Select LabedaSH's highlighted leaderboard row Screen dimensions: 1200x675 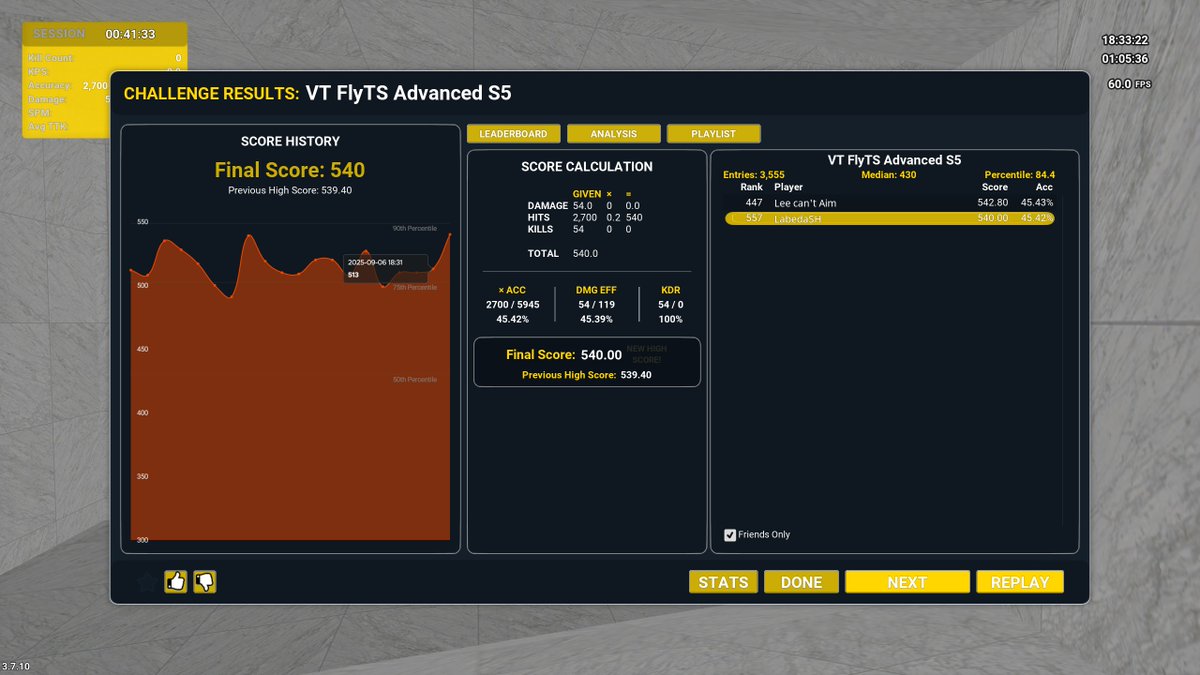tap(890, 218)
